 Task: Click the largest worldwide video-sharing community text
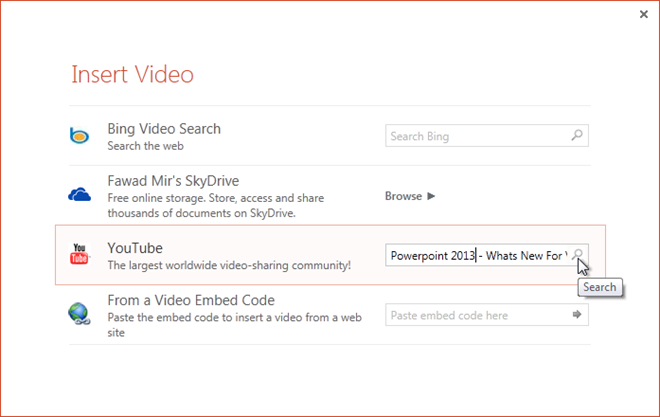tap(229, 266)
